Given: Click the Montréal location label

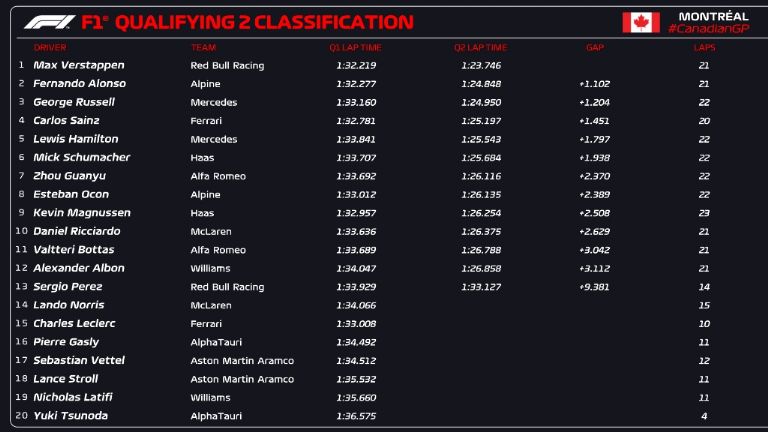Looking at the screenshot, I should (x=712, y=16).
